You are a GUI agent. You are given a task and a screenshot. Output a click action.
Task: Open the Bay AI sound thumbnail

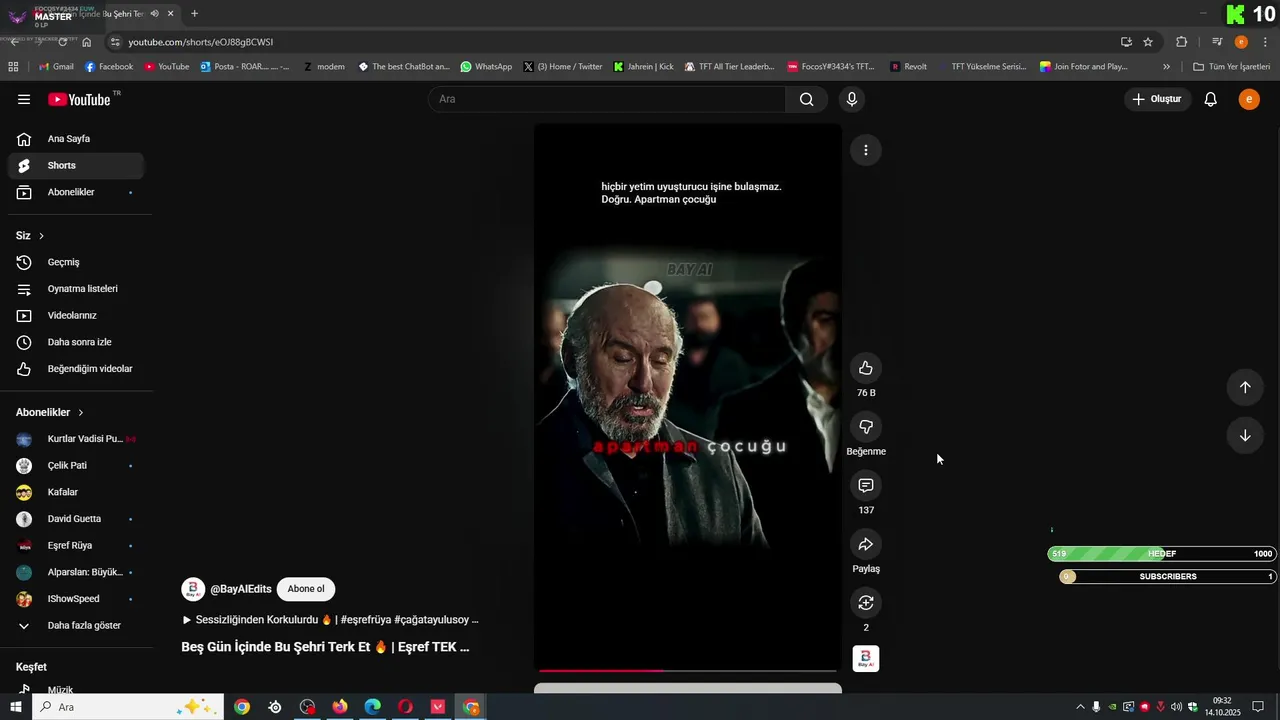click(866, 659)
